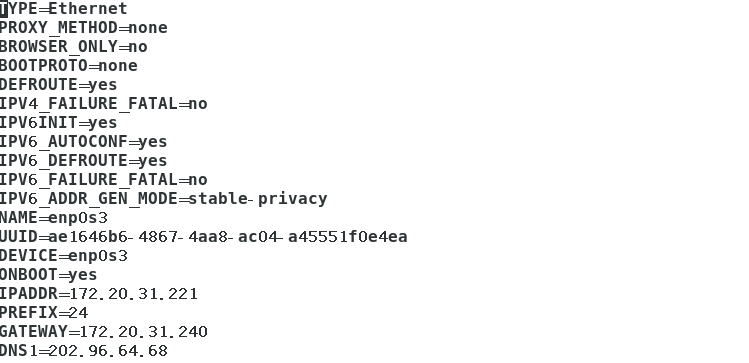Click the UUID value text
Image resolution: width=749 pixels, height=363 pixels.
pos(228,237)
